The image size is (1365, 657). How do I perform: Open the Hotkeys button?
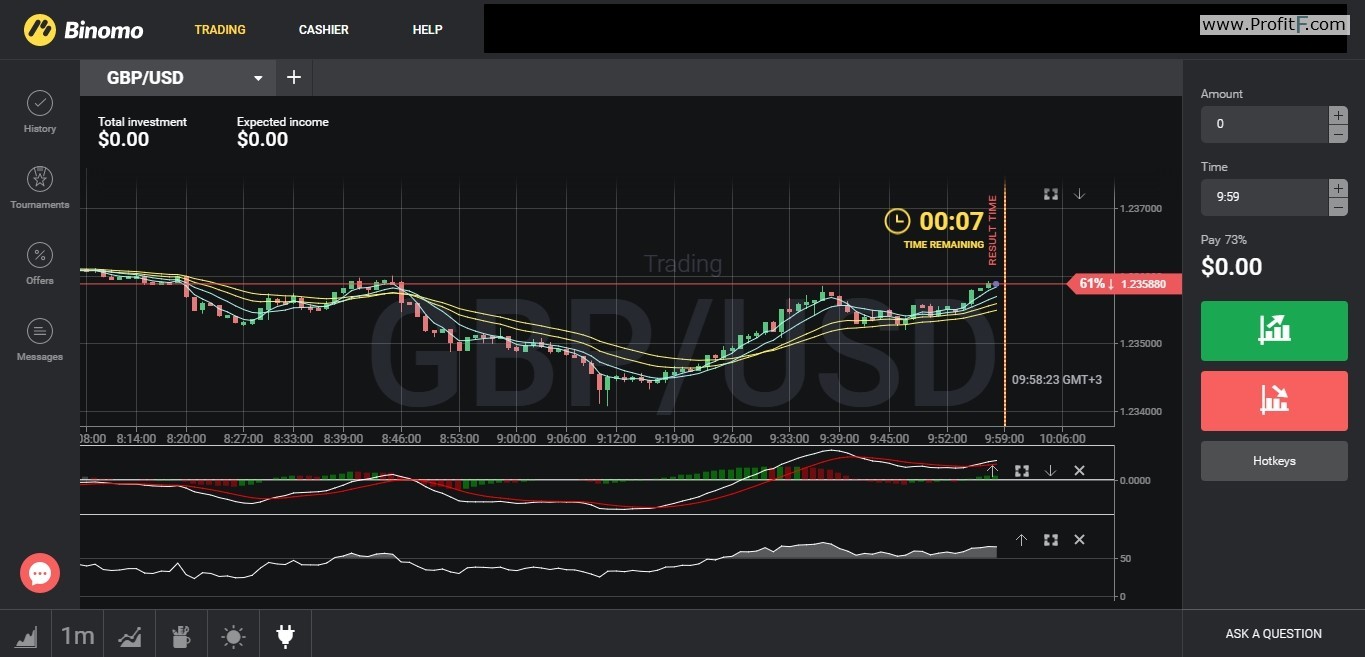tap(1274, 461)
